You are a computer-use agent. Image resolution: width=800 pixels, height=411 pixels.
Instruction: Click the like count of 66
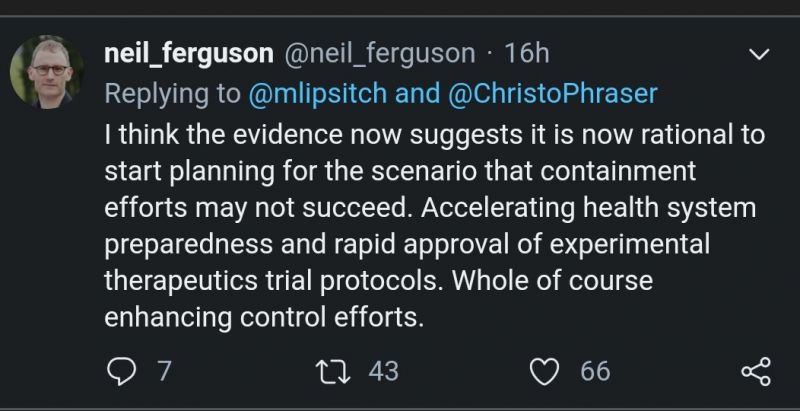coord(595,372)
